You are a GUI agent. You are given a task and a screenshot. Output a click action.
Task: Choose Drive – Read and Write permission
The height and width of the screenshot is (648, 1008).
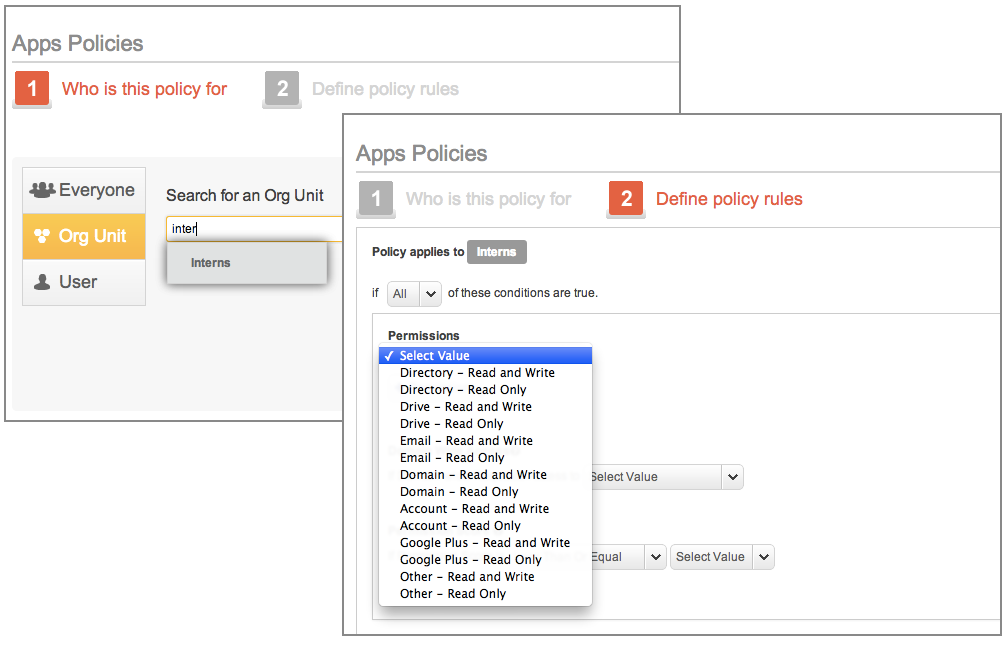tap(465, 407)
